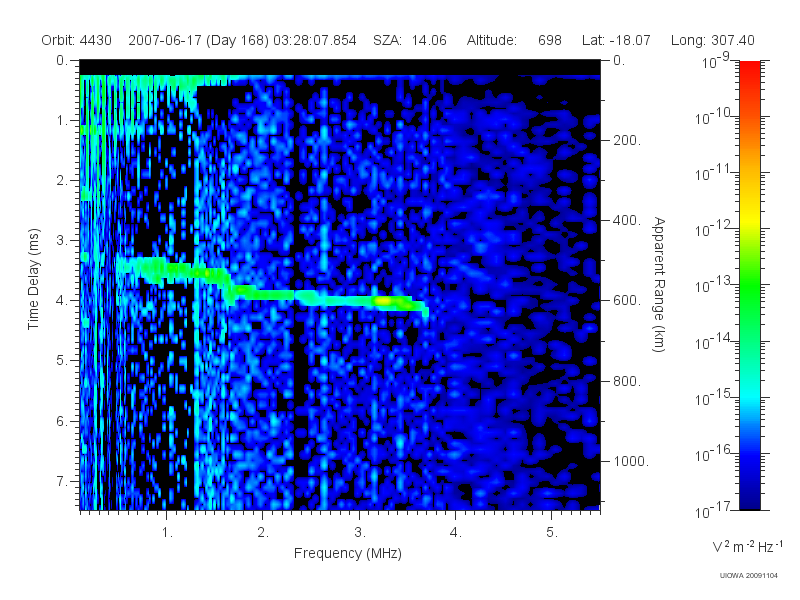Select the date 2007-06-17 (Day 168) text

[x=198, y=40]
